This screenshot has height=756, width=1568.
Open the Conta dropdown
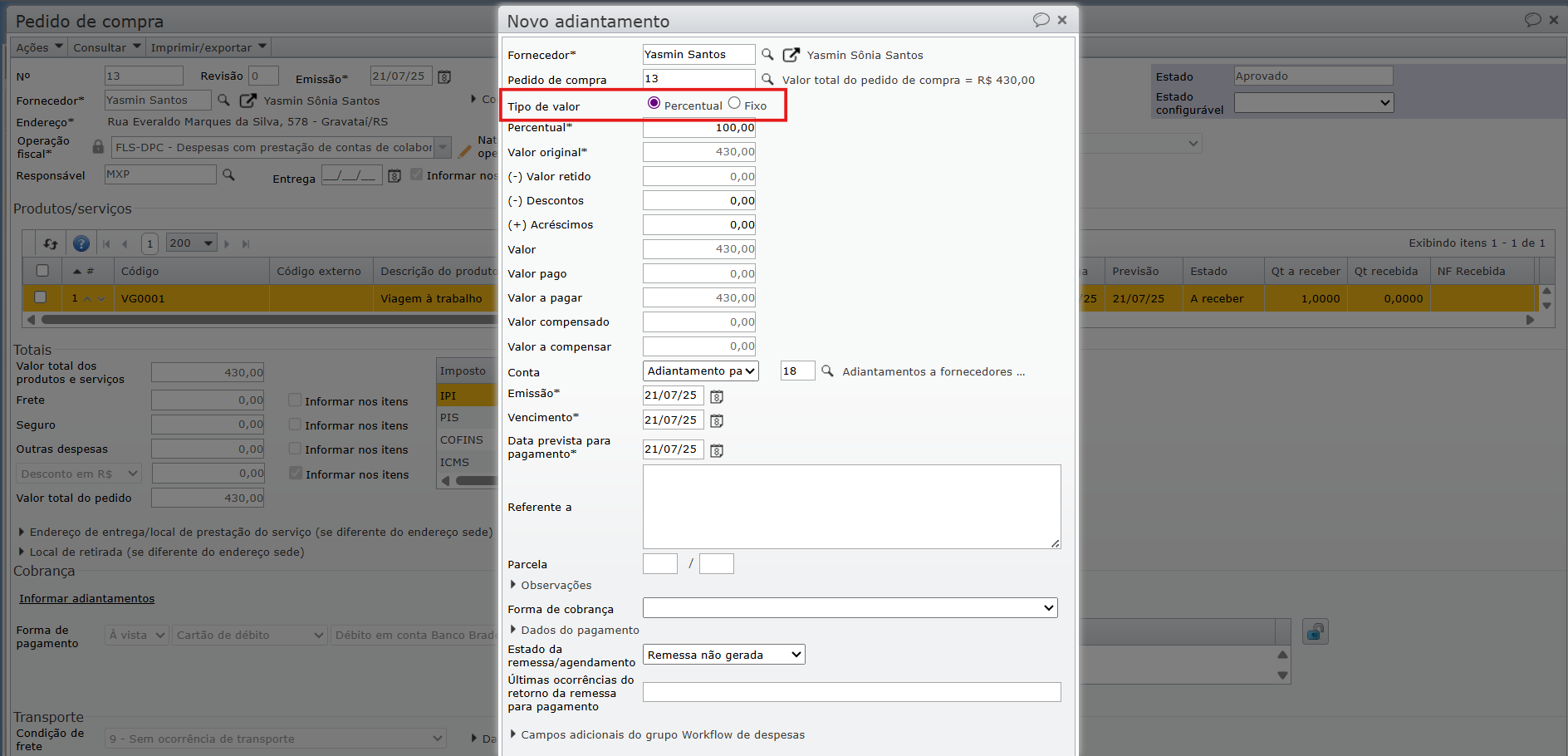700,371
